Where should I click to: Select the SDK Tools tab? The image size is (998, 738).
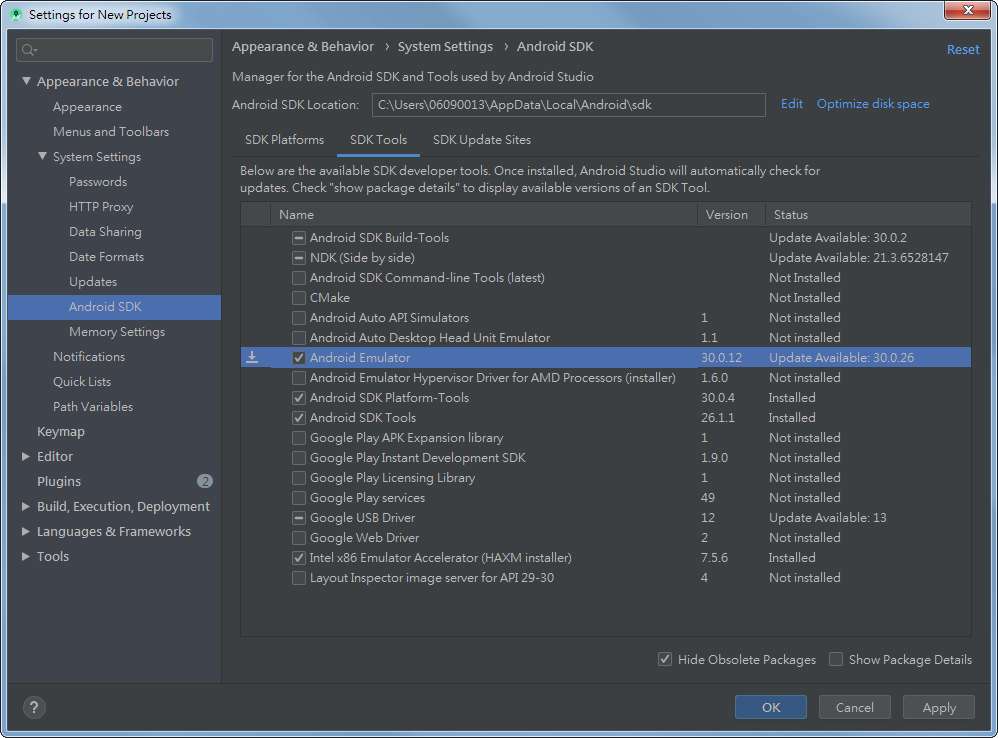378,139
